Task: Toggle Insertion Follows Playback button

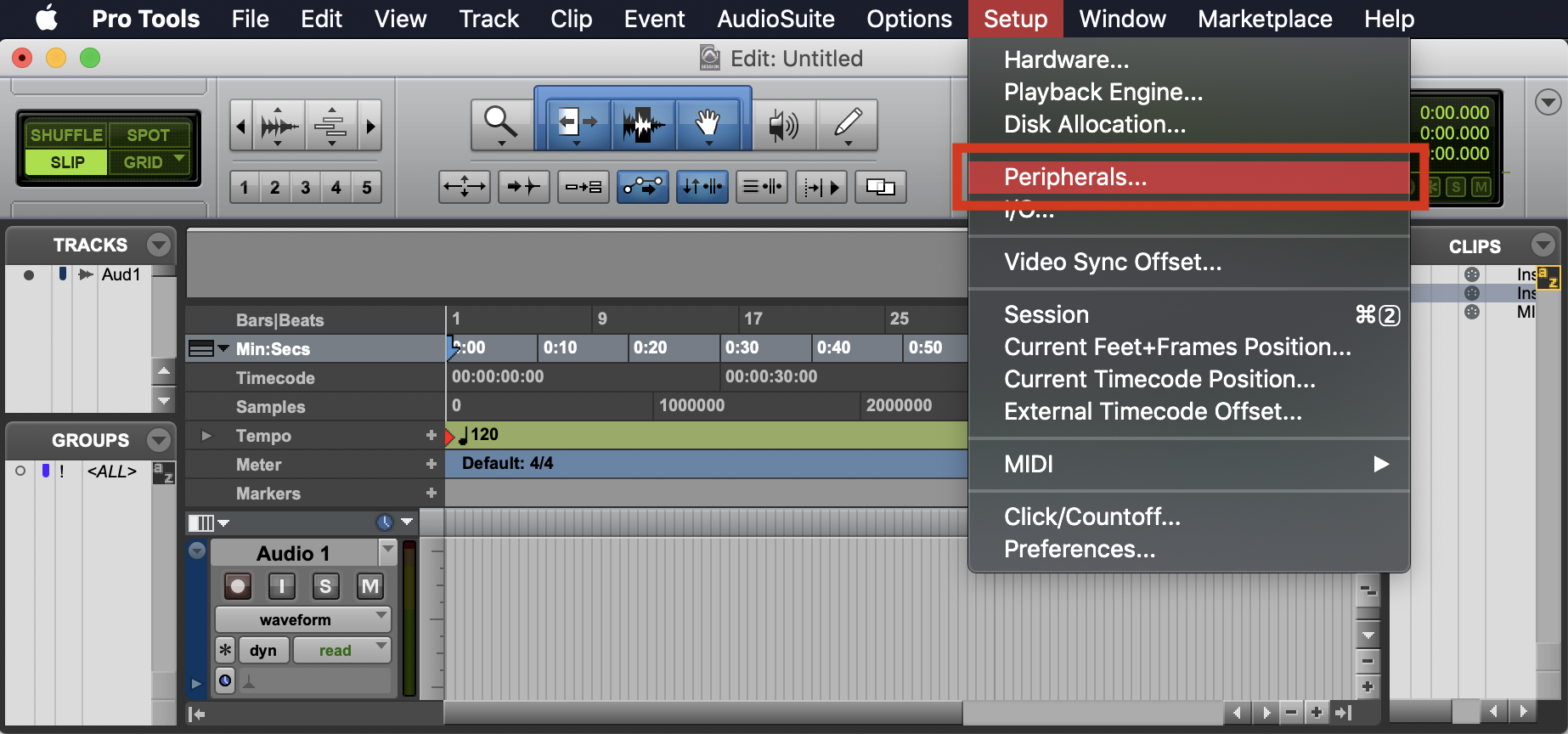Action: (x=821, y=186)
